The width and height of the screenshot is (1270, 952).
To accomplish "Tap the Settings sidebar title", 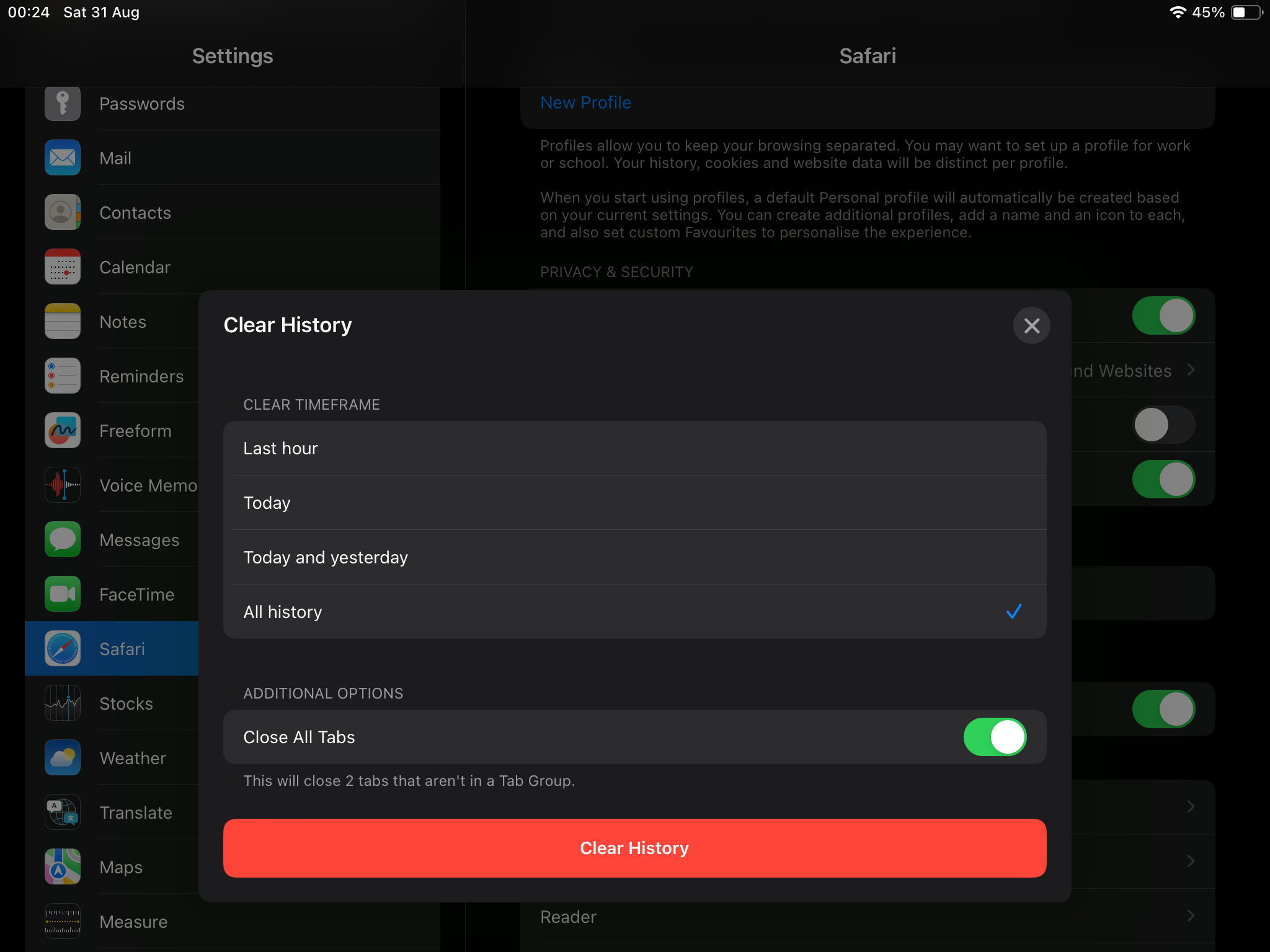I will click(233, 56).
